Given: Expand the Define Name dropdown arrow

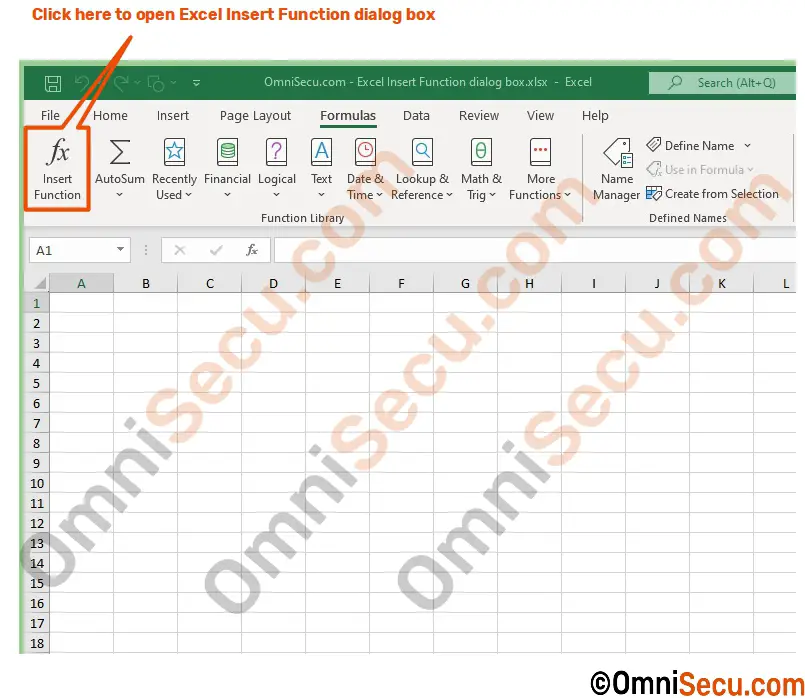Looking at the screenshot, I should tap(748, 146).
